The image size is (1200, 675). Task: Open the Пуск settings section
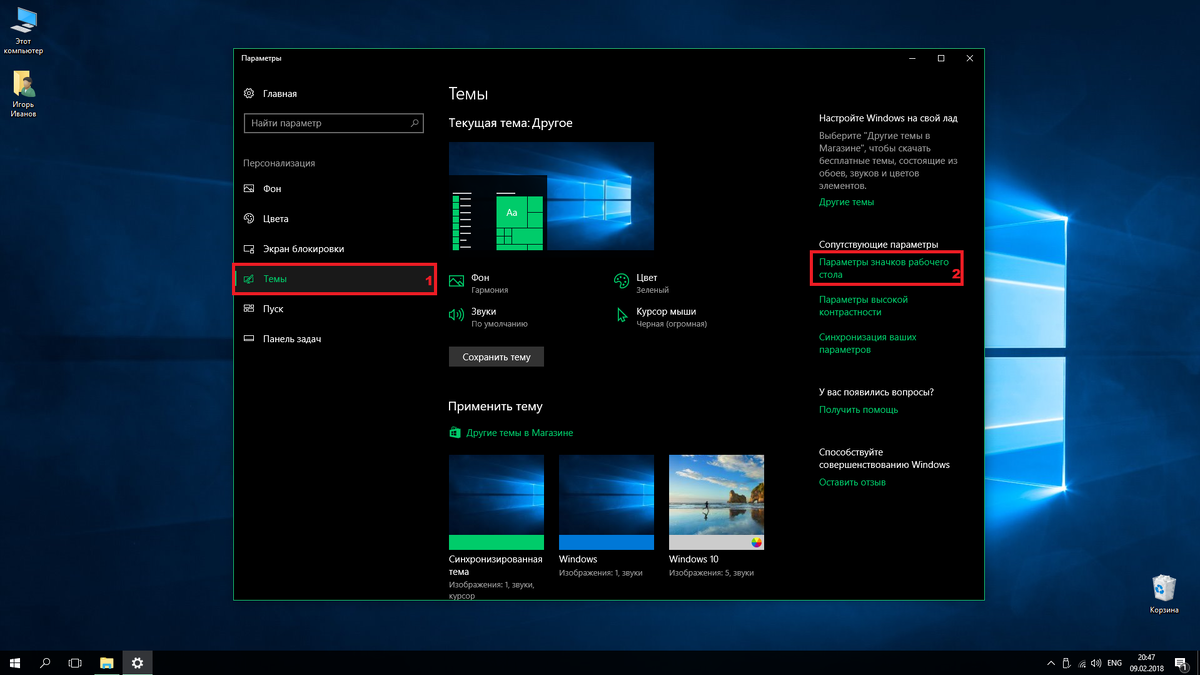pyautogui.click(x=334, y=309)
